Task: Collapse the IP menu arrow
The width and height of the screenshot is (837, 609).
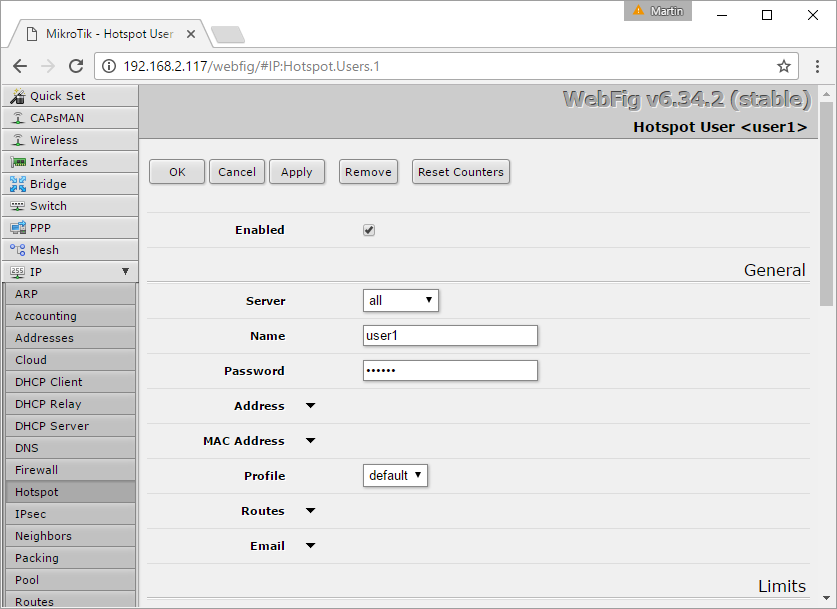Action: [x=125, y=271]
